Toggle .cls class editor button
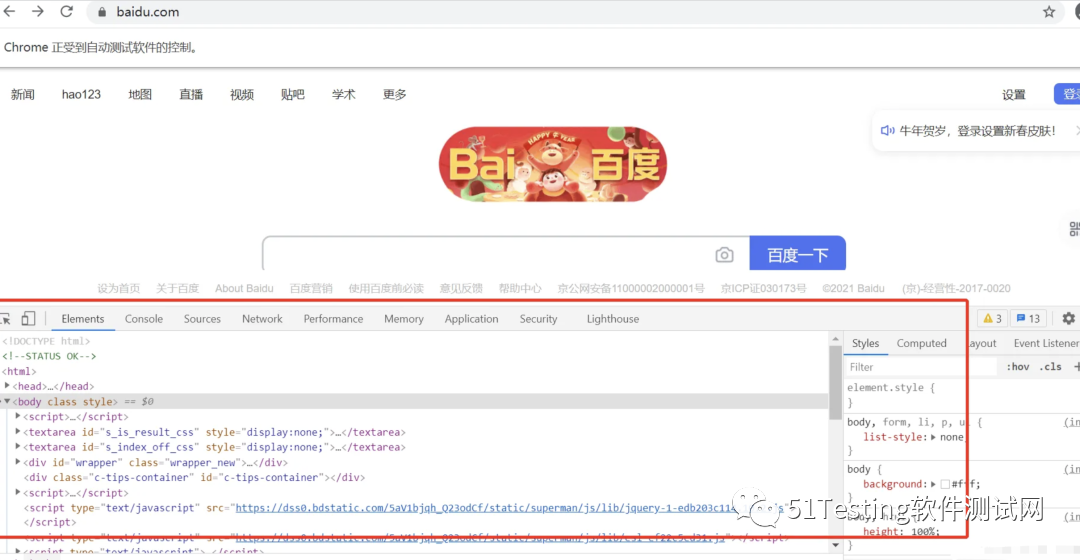This screenshot has height=560, width=1080. pos(1050,367)
